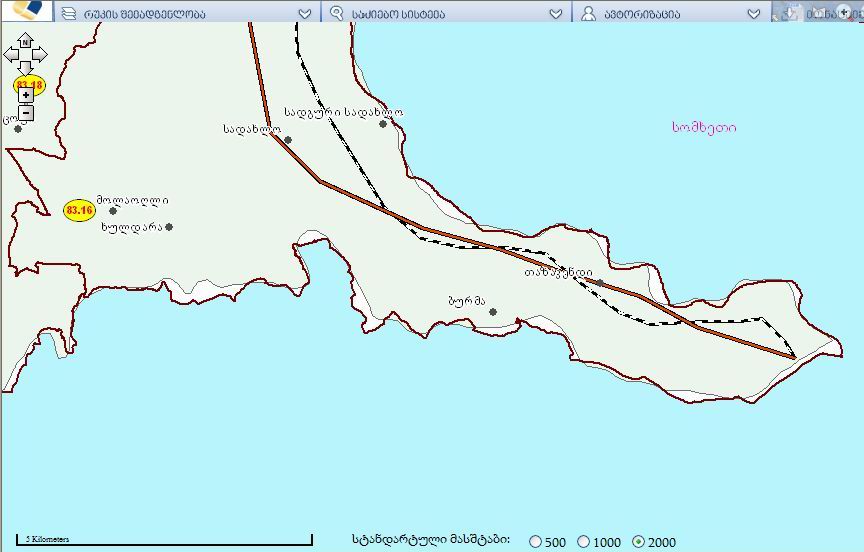Click the application logo in top-left corner

[x=28, y=9]
